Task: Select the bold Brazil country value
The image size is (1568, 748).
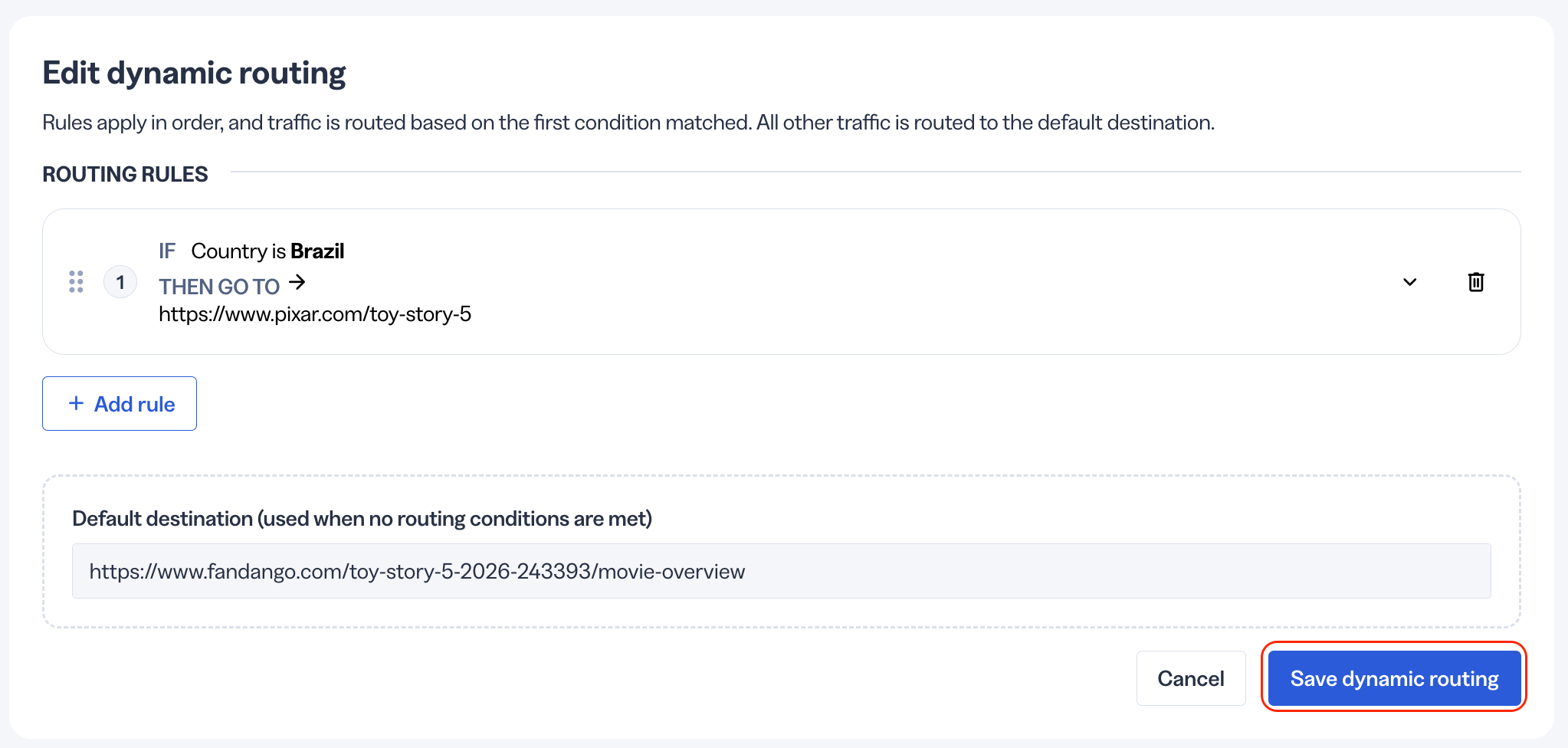Action: (317, 251)
